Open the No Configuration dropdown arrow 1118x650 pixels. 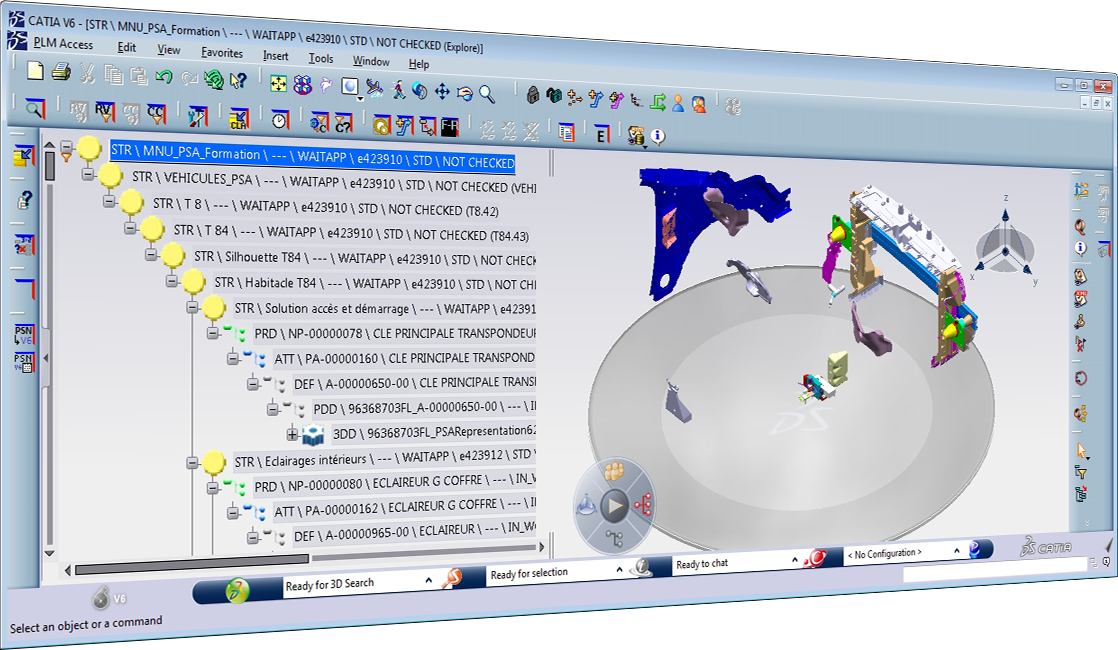tap(957, 551)
